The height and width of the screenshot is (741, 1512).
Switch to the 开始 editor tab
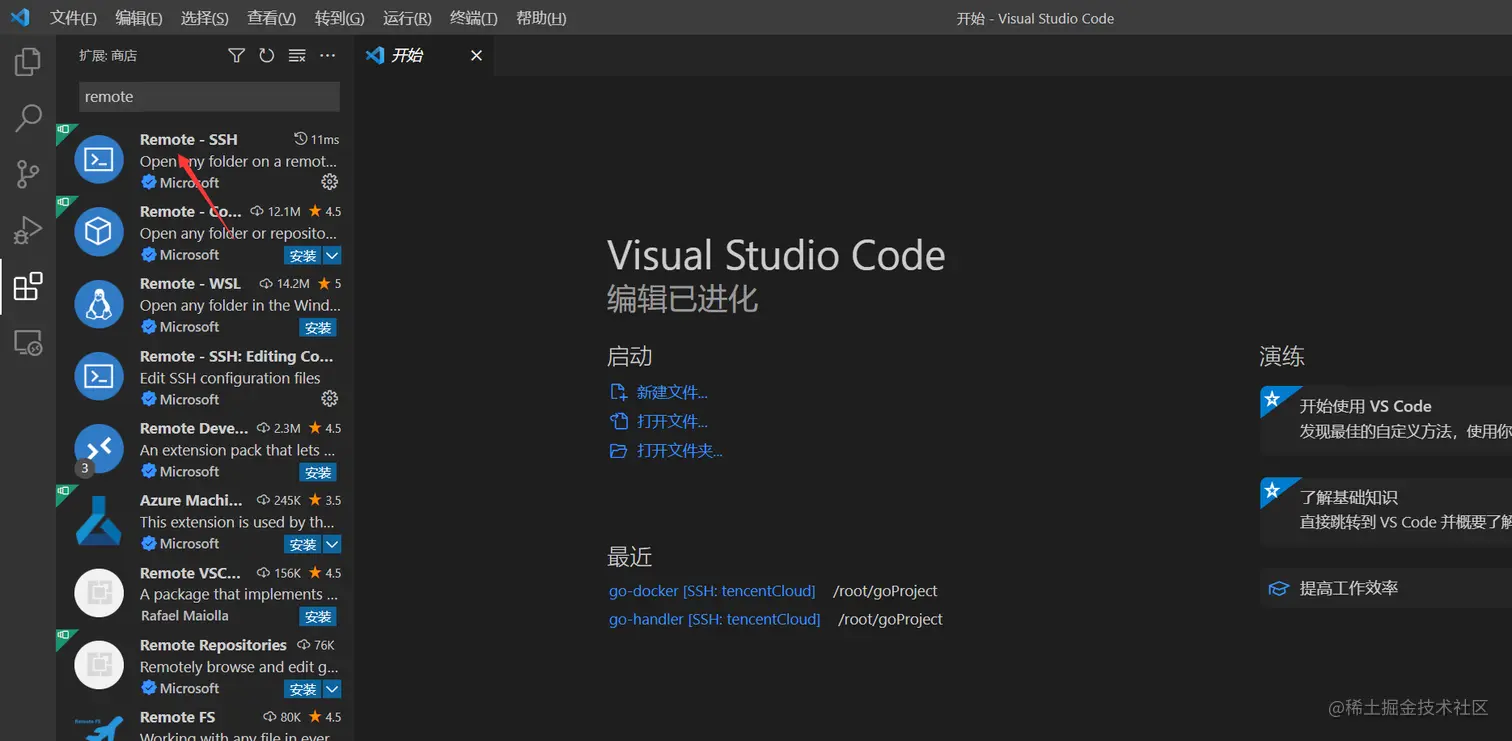[424, 56]
